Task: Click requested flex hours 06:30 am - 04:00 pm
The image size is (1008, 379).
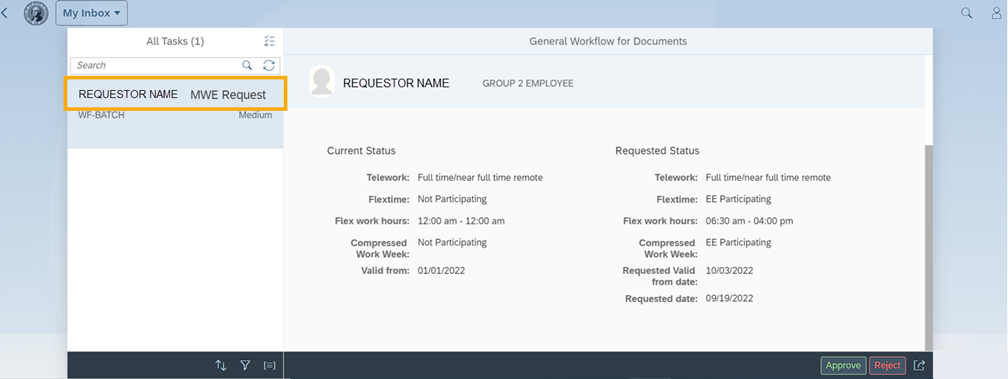Action: [750, 221]
